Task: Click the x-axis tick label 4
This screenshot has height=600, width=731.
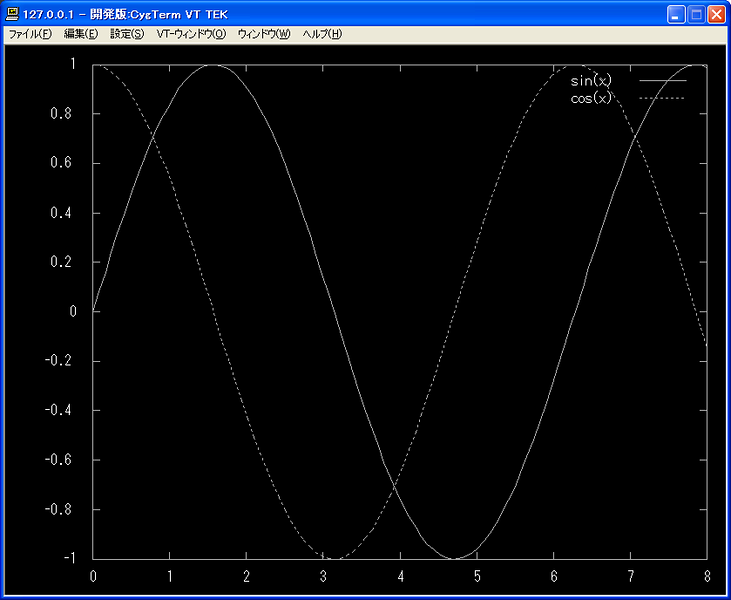Action: coord(400,576)
